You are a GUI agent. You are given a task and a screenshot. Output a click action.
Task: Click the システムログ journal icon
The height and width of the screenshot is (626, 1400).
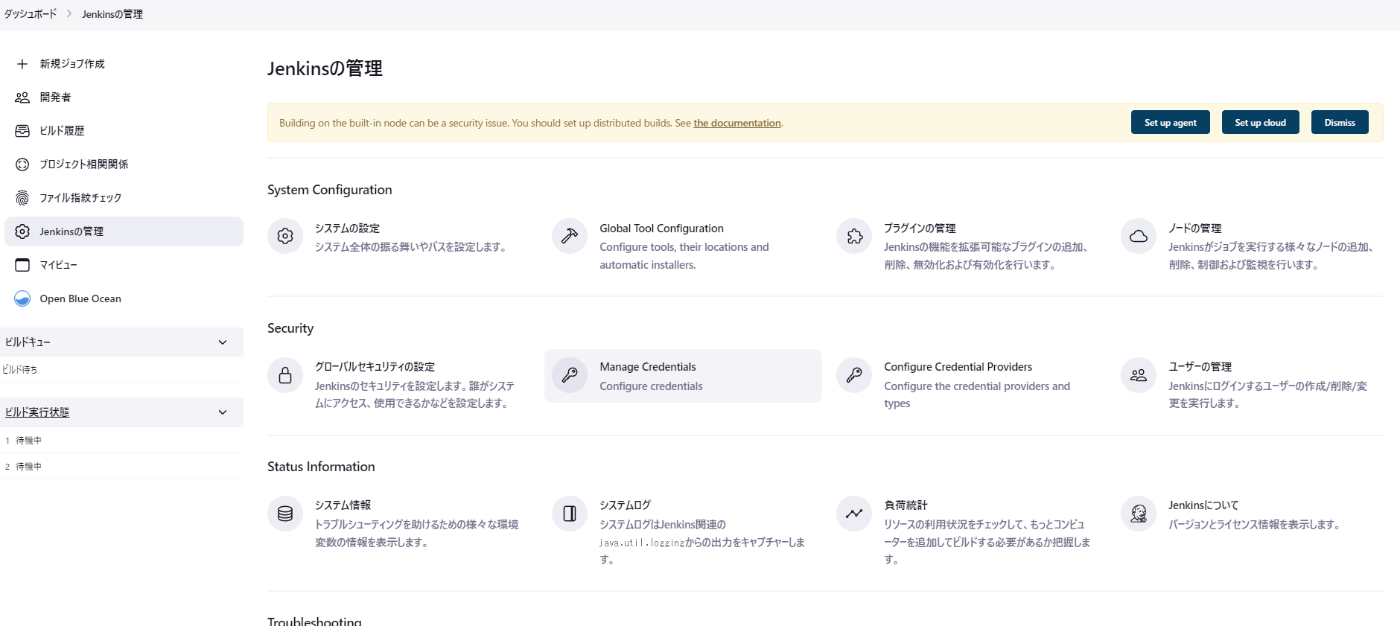[x=570, y=514]
